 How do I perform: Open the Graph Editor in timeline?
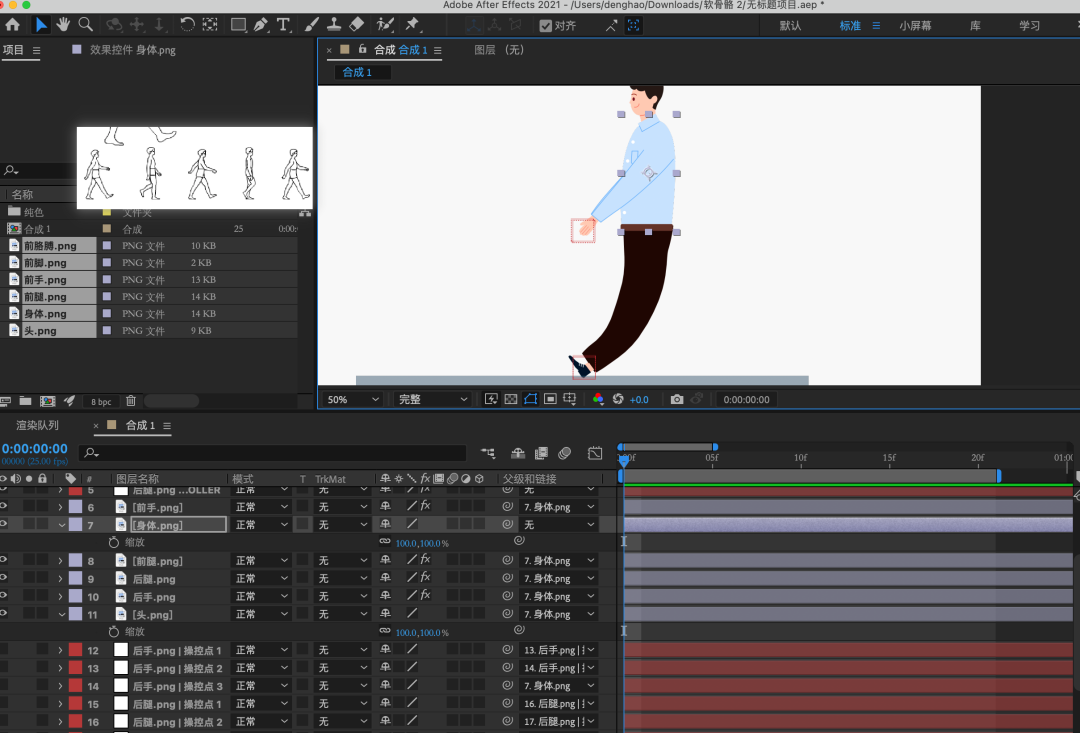tap(595, 453)
